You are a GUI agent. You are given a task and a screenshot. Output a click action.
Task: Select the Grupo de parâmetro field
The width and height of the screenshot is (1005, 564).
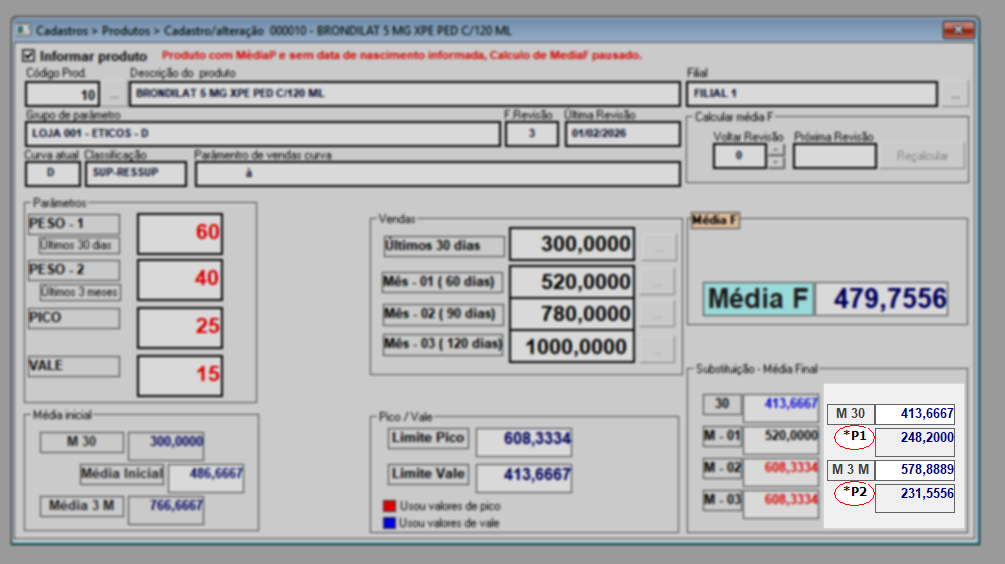[262, 134]
